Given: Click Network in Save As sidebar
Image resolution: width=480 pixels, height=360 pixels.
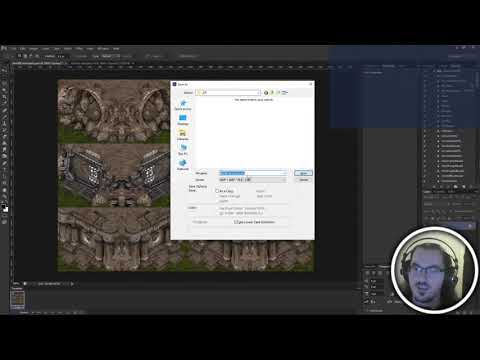Looking at the screenshot, I should tap(183, 165).
